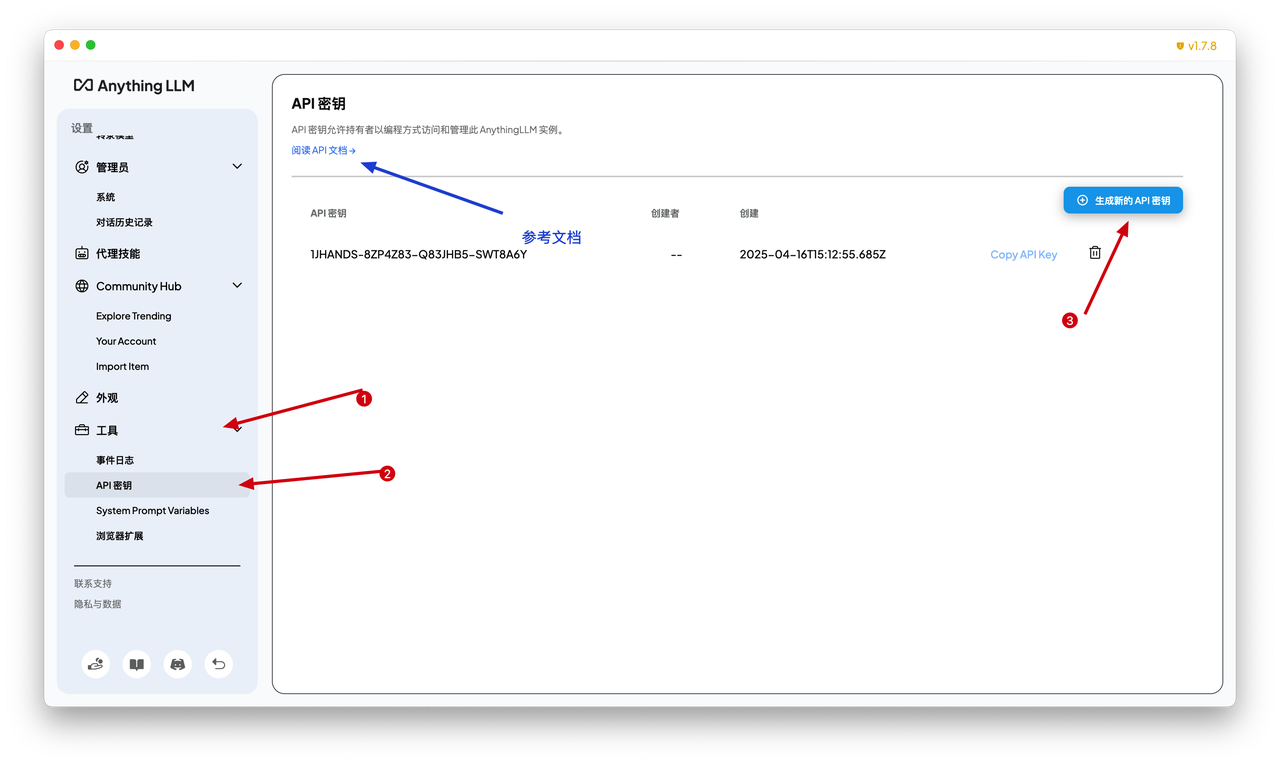
Task: Click the back arrow icon in sidebar footer
Action: pos(219,664)
